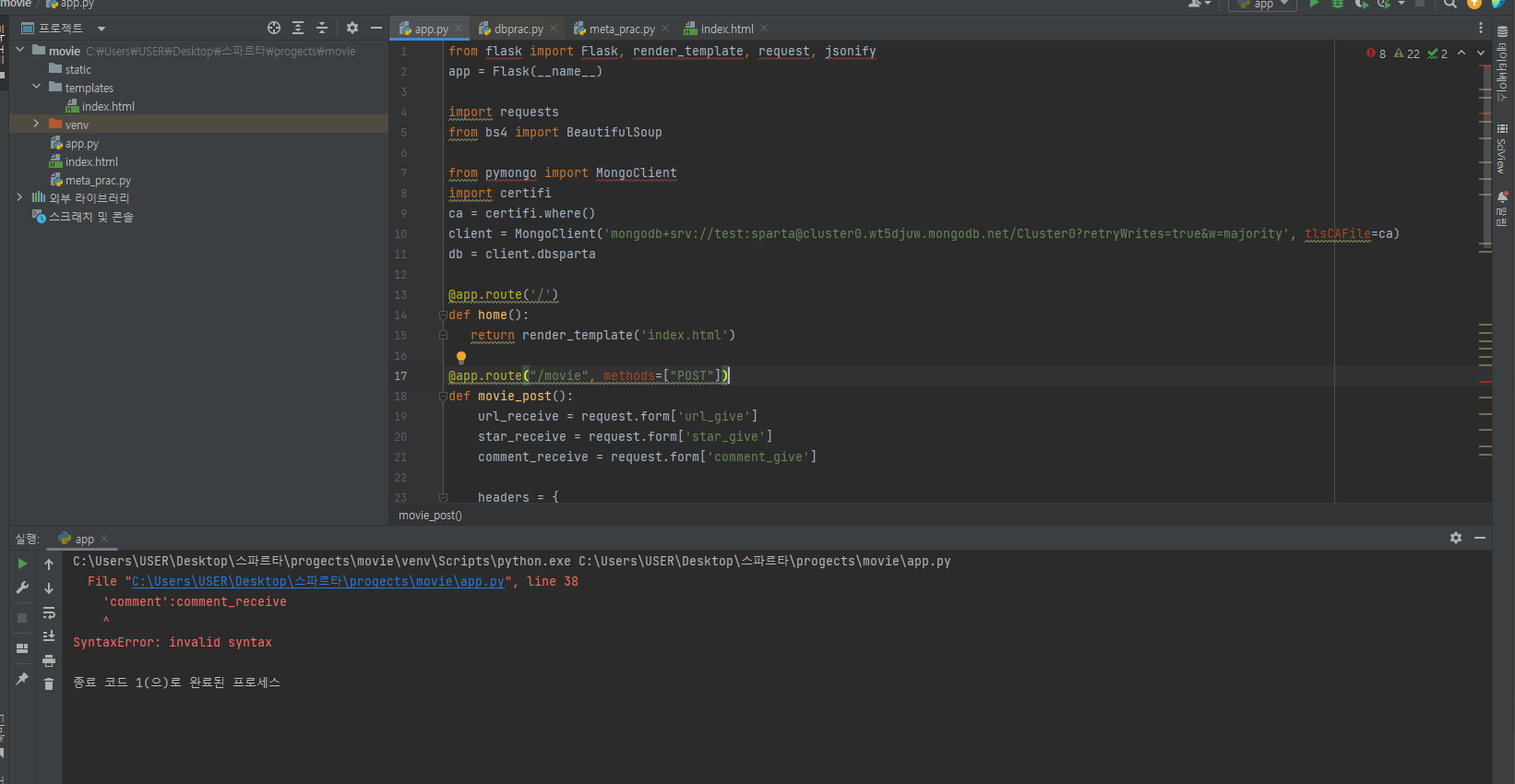Close the app tab in Run panel
Image resolution: width=1515 pixels, height=784 pixels.
click(x=104, y=539)
